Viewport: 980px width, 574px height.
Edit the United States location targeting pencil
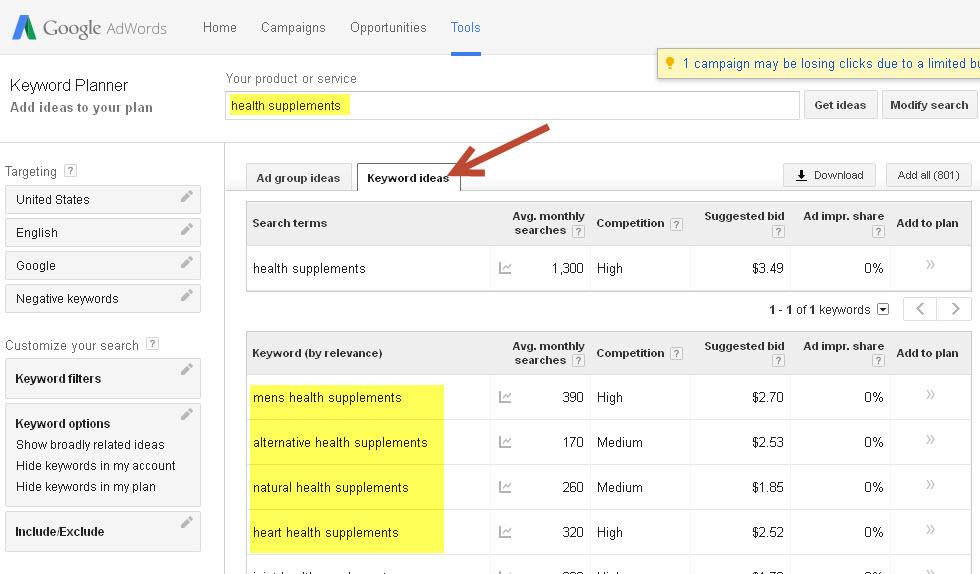click(186, 197)
